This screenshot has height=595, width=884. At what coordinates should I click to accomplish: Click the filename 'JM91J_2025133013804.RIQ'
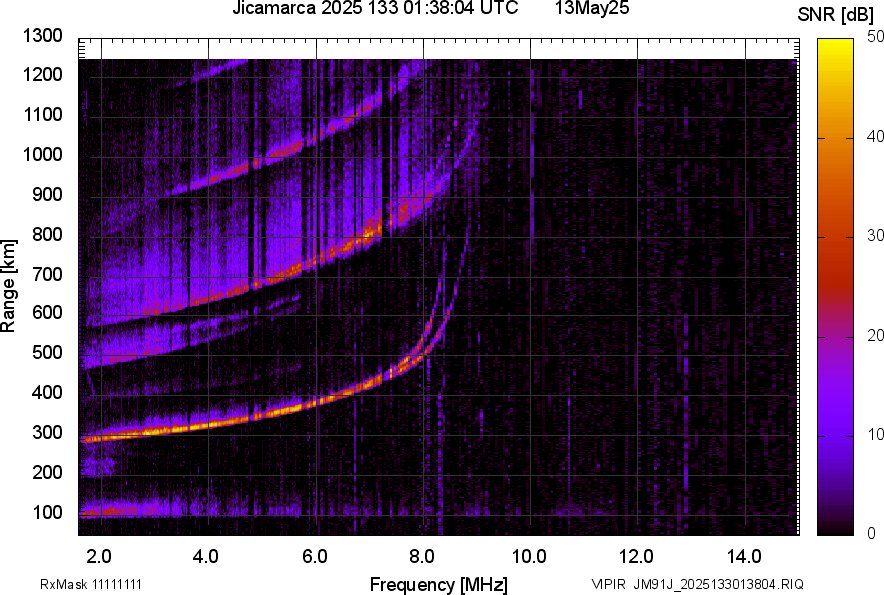coord(718,584)
